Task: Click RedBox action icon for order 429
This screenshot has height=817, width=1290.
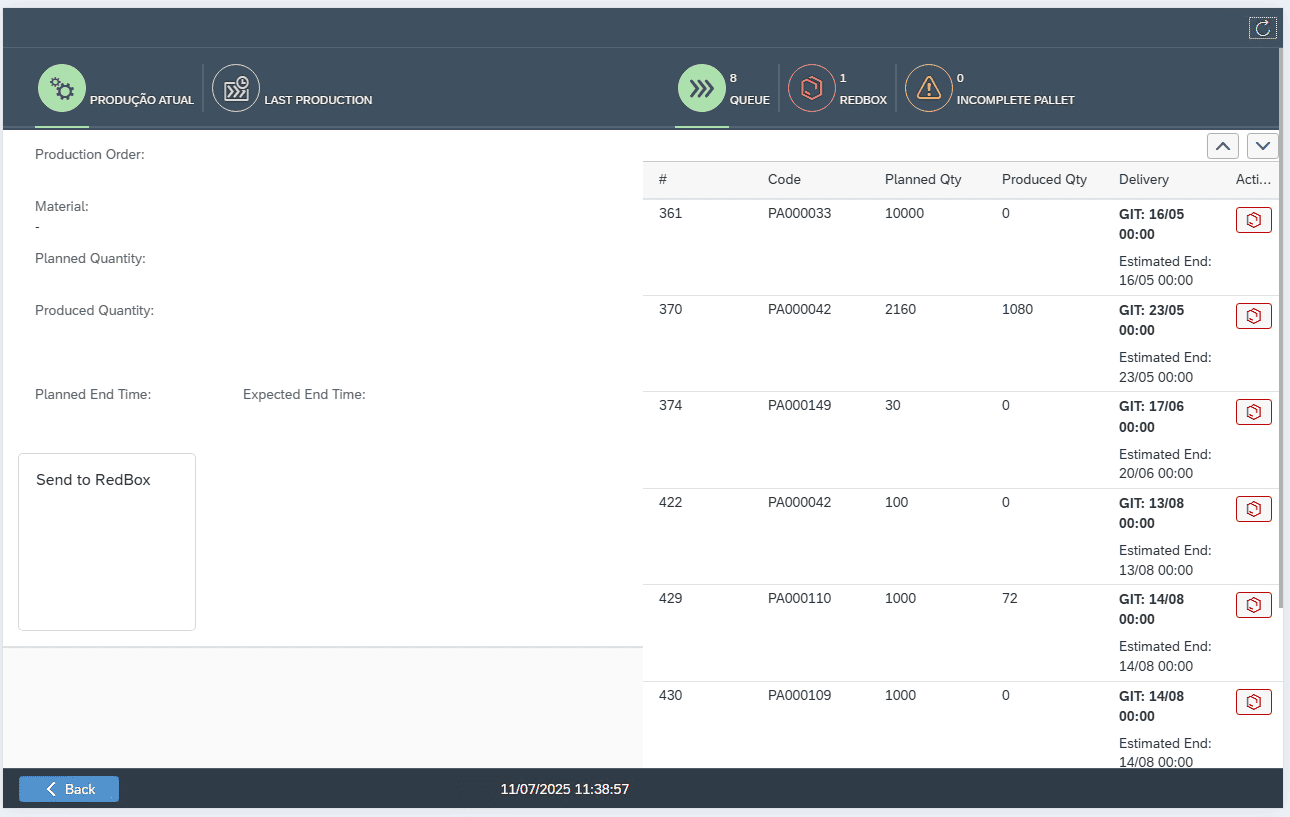Action: coord(1253,605)
